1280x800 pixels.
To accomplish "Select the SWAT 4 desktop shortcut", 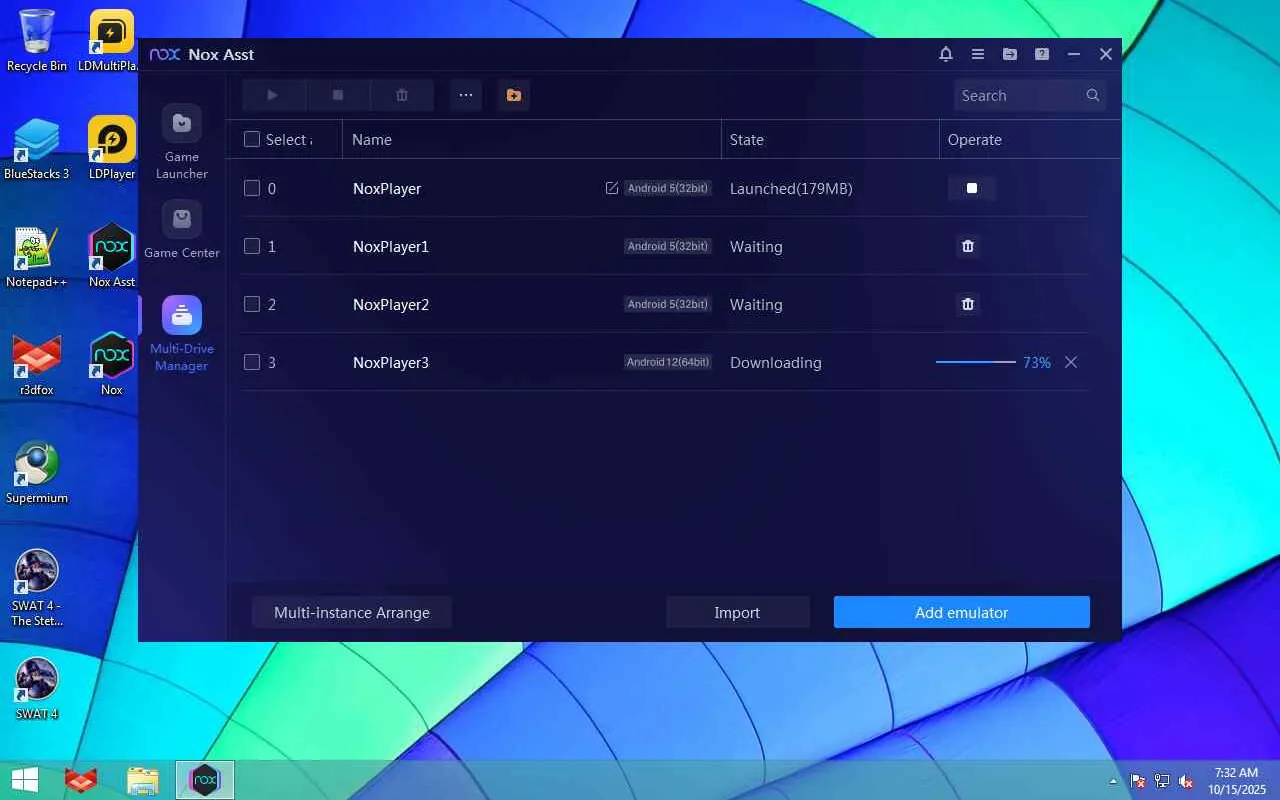I will [x=37, y=689].
